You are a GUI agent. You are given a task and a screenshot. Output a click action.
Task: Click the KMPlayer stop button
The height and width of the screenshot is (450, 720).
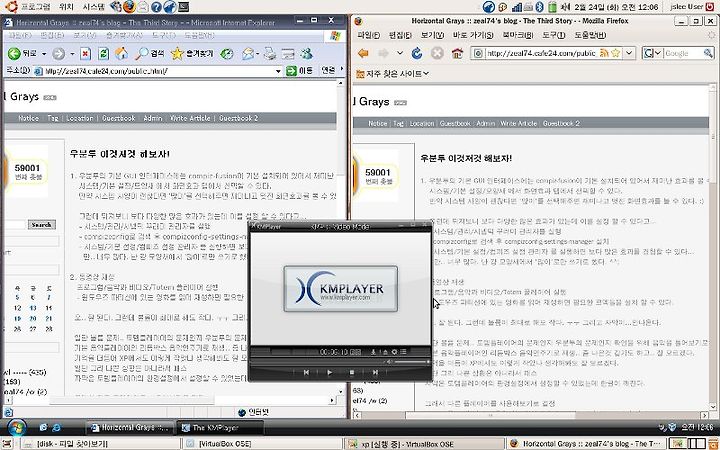pyautogui.click(x=352, y=372)
